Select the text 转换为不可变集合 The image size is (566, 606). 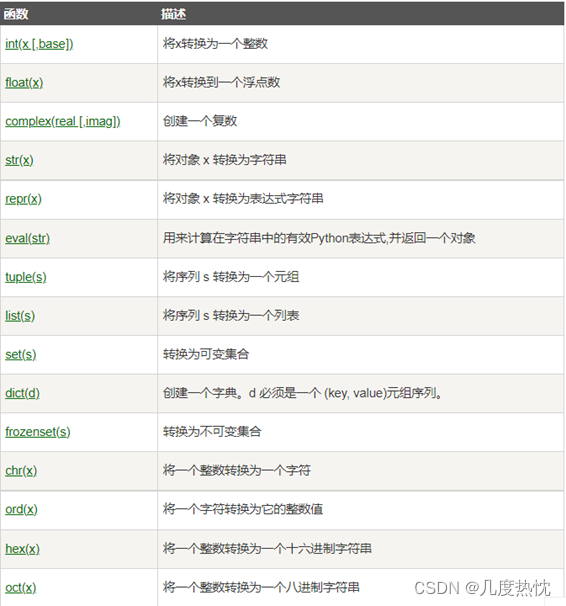click(x=212, y=431)
